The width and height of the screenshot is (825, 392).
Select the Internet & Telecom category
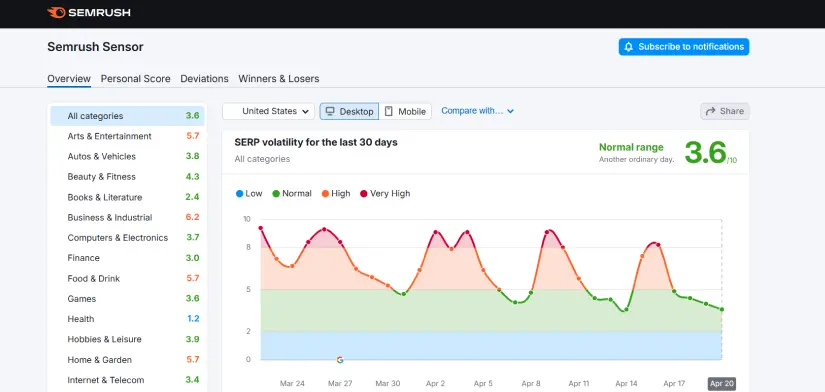click(x=127, y=380)
